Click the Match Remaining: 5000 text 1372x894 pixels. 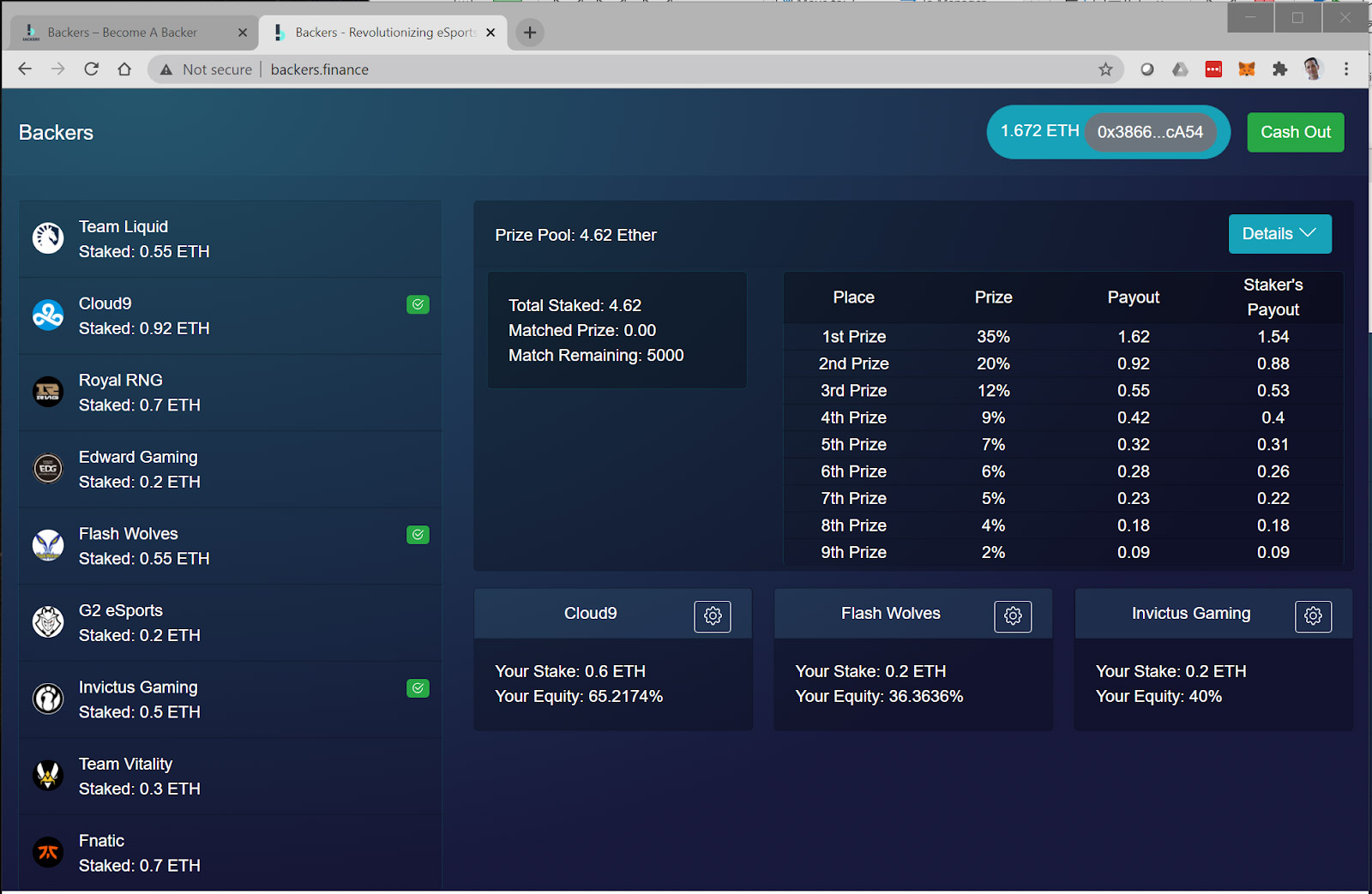coord(596,355)
